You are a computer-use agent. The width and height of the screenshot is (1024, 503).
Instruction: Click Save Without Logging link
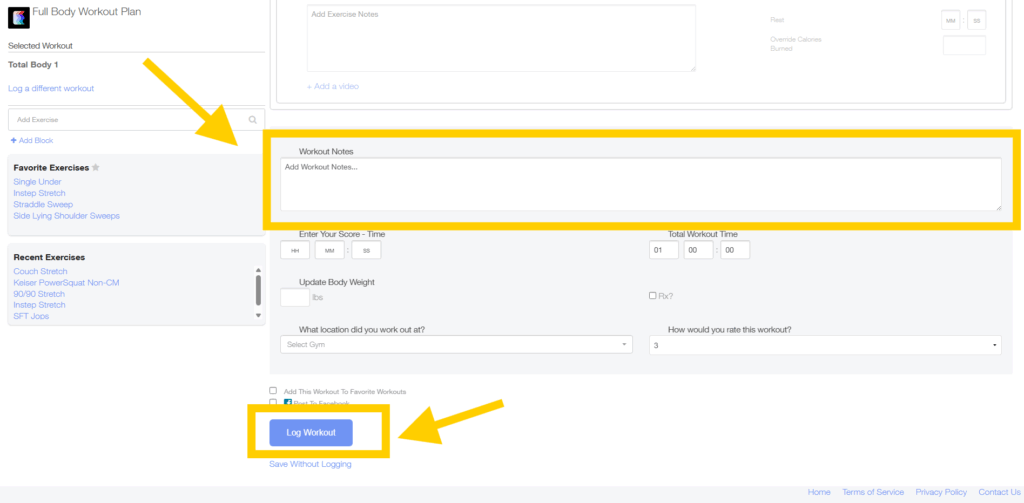point(310,464)
